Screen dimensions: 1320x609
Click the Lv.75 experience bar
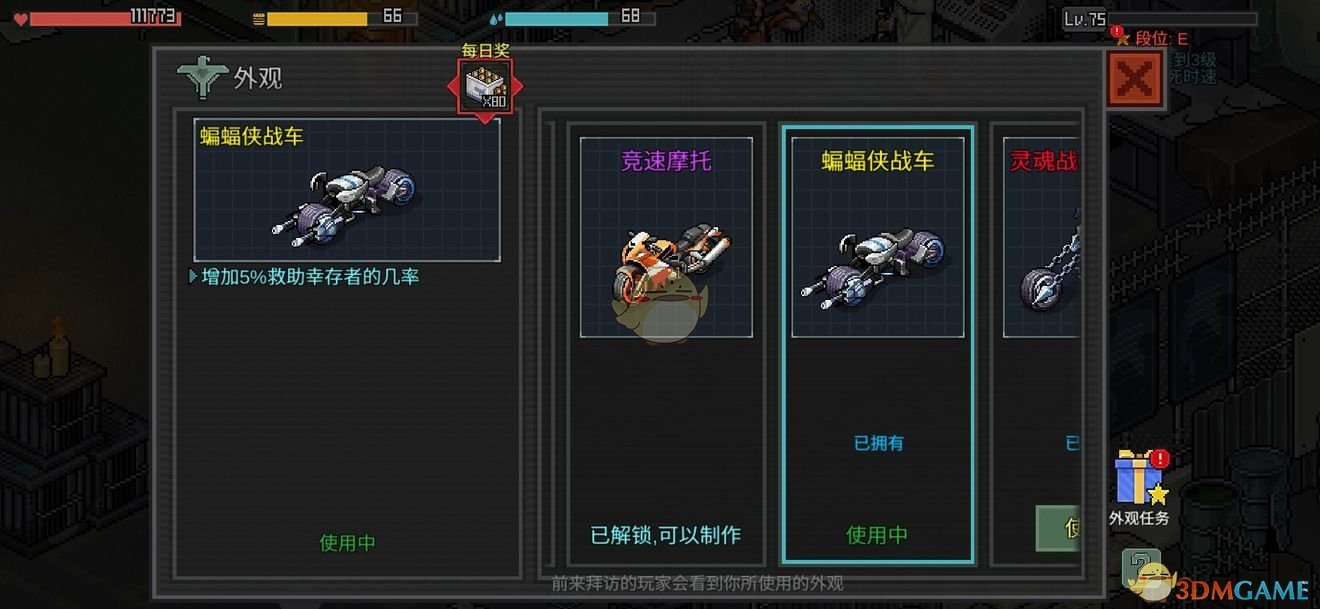point(1160,18)
